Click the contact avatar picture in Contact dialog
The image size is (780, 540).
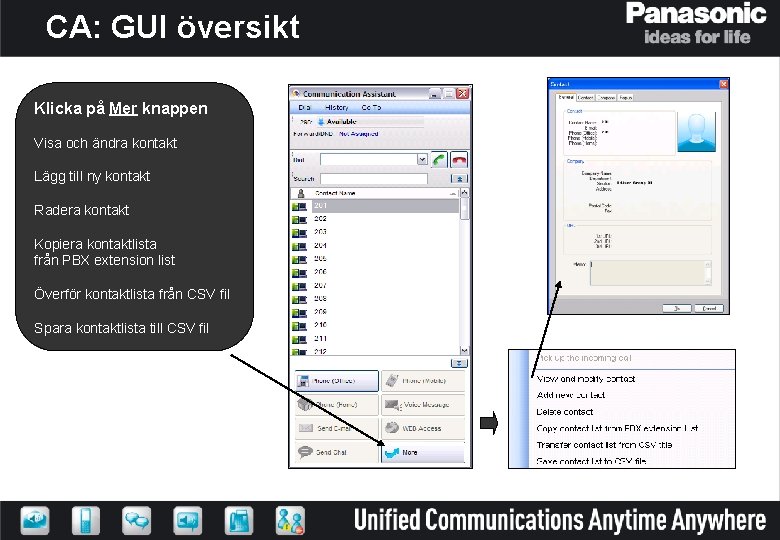(x=696, y=132)
